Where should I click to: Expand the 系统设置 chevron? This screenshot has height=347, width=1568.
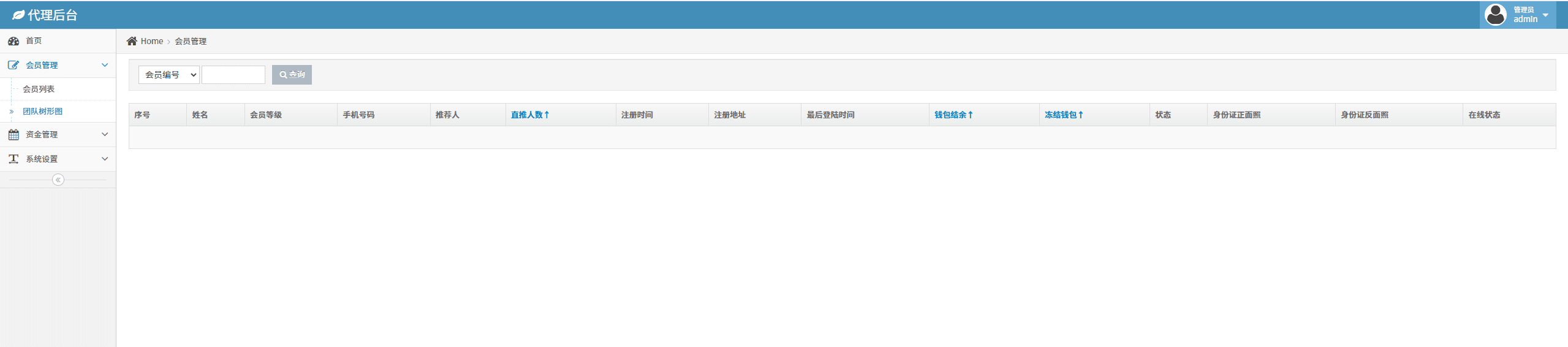coord(105,159)
